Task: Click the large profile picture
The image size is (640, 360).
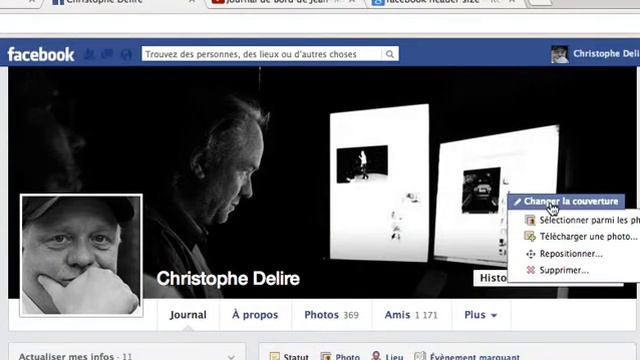Action: pos(81,255)
